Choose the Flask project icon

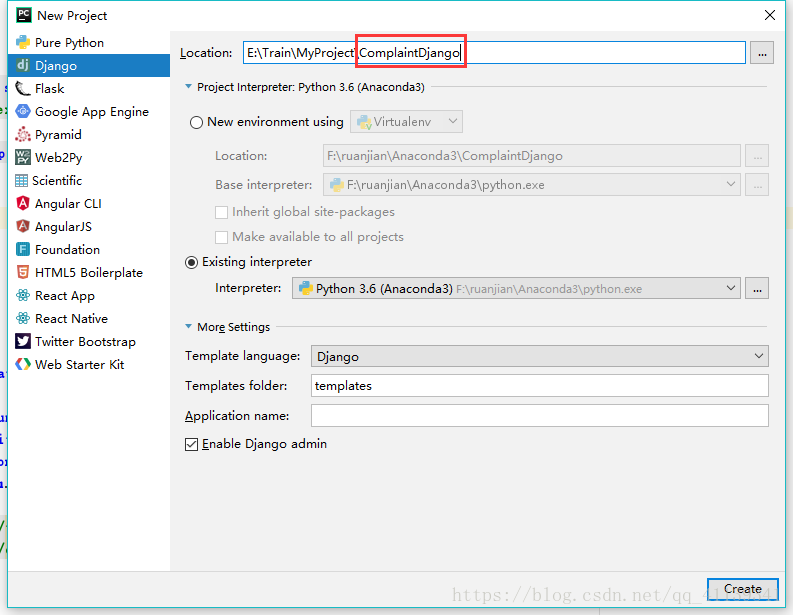click(x=23, y=89)
